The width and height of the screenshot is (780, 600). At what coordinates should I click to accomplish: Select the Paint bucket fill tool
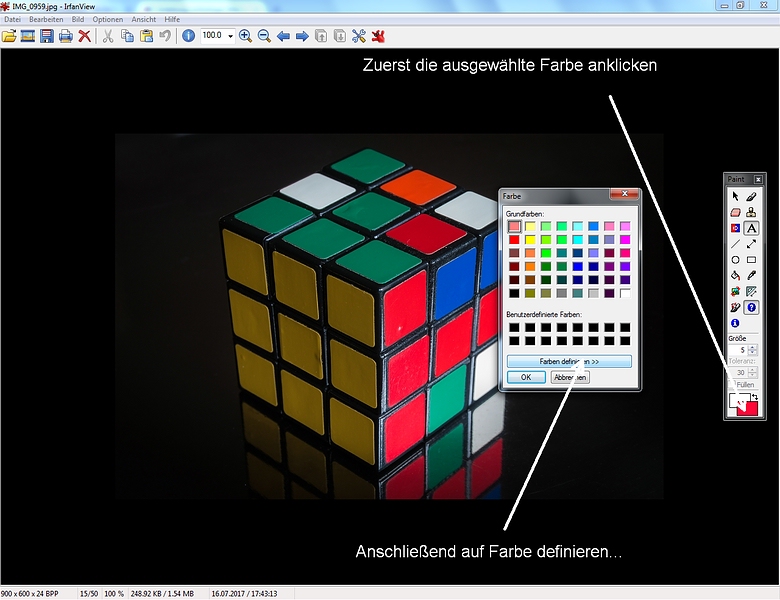pyautogui.click(x=735, y=276)
